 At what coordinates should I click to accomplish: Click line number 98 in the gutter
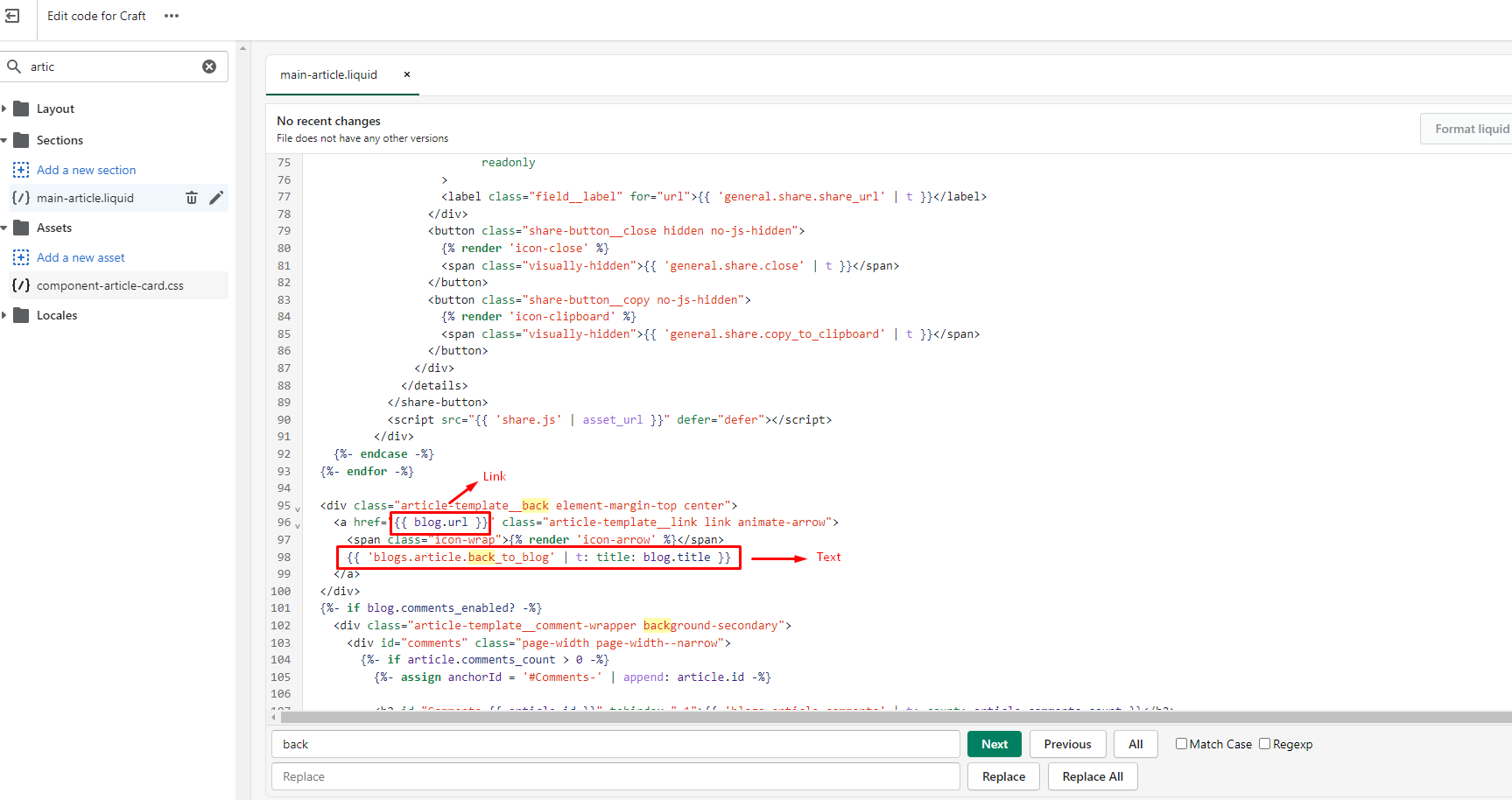(x=284, y=557)
